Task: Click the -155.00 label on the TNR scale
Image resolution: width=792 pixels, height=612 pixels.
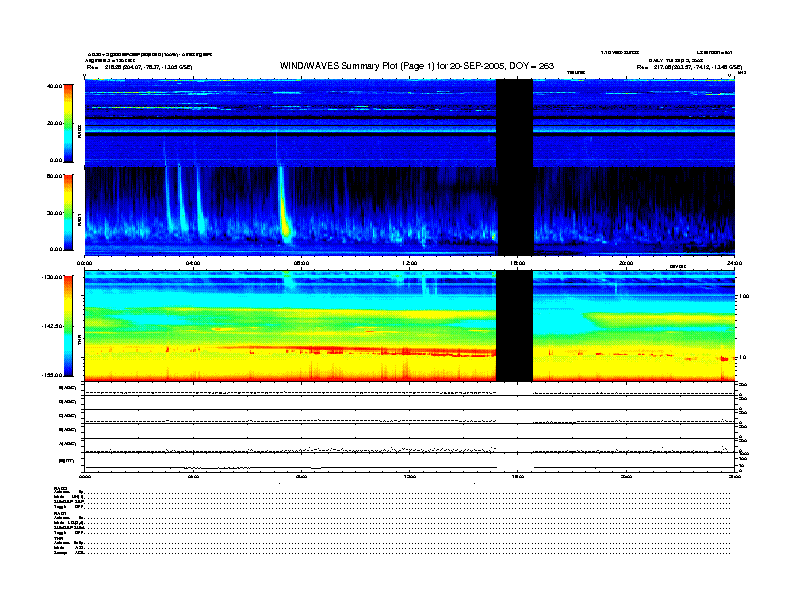Action: [52, 375]
